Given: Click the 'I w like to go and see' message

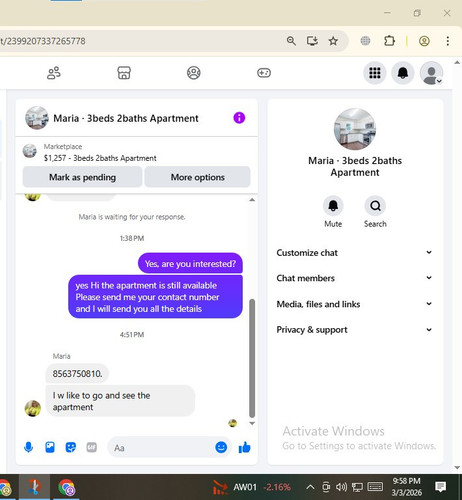Looking at the screenshot, I should pyautogui.click(x=120, y=401).
